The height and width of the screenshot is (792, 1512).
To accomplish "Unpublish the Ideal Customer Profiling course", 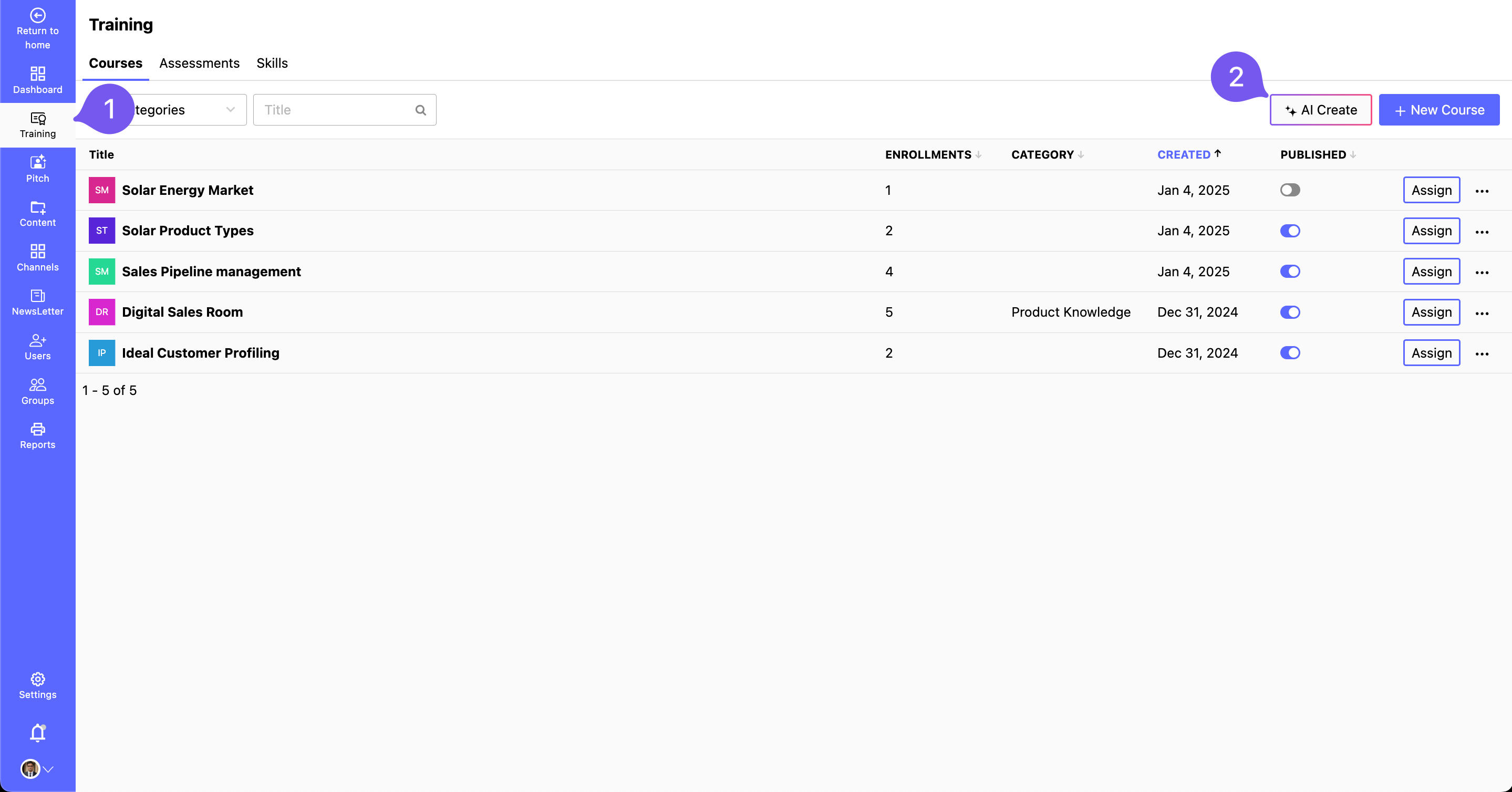I will tap(1290, 352).
